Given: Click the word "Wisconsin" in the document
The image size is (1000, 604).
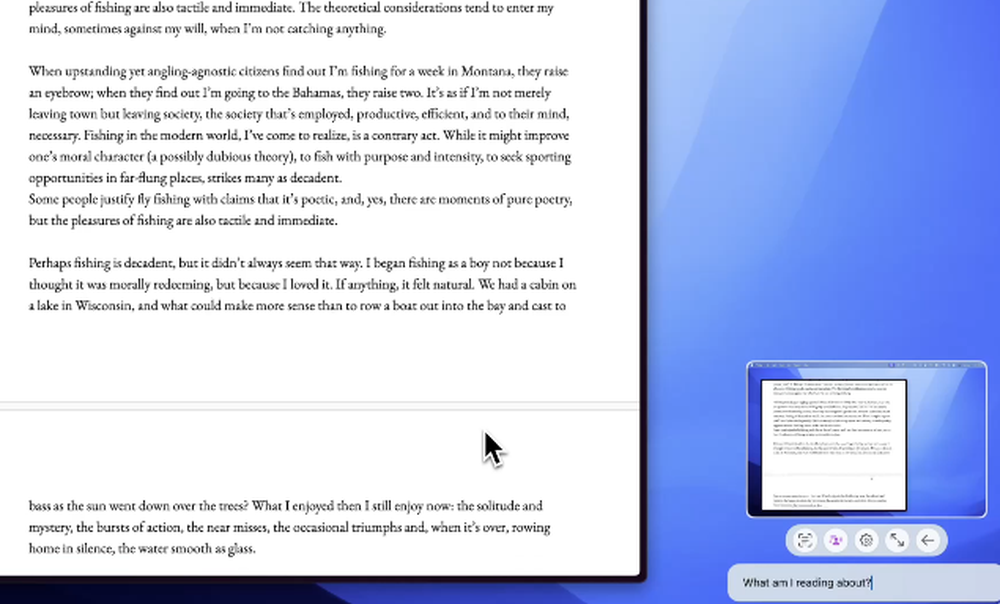Looking at the screenshot, I should click(x=103, y=305).
